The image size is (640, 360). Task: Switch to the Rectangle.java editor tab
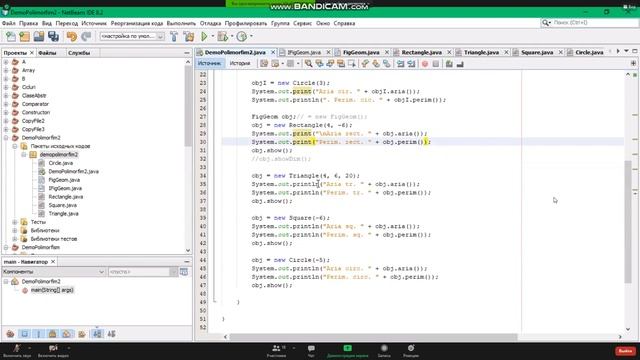[x=422, y=52]
